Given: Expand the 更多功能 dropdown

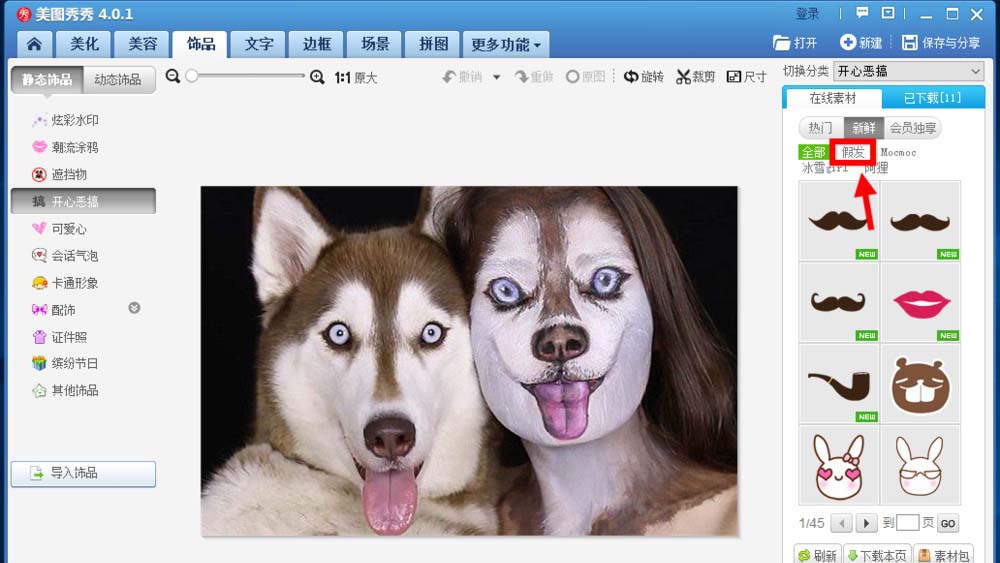Looking at the screenshot, I should coord(506,44).
